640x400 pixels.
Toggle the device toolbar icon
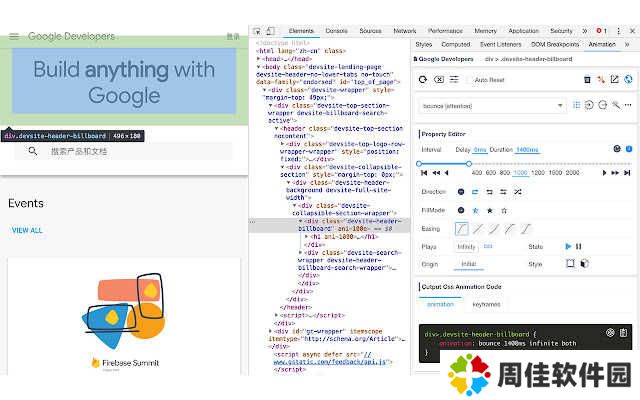[x=272, y=31]
